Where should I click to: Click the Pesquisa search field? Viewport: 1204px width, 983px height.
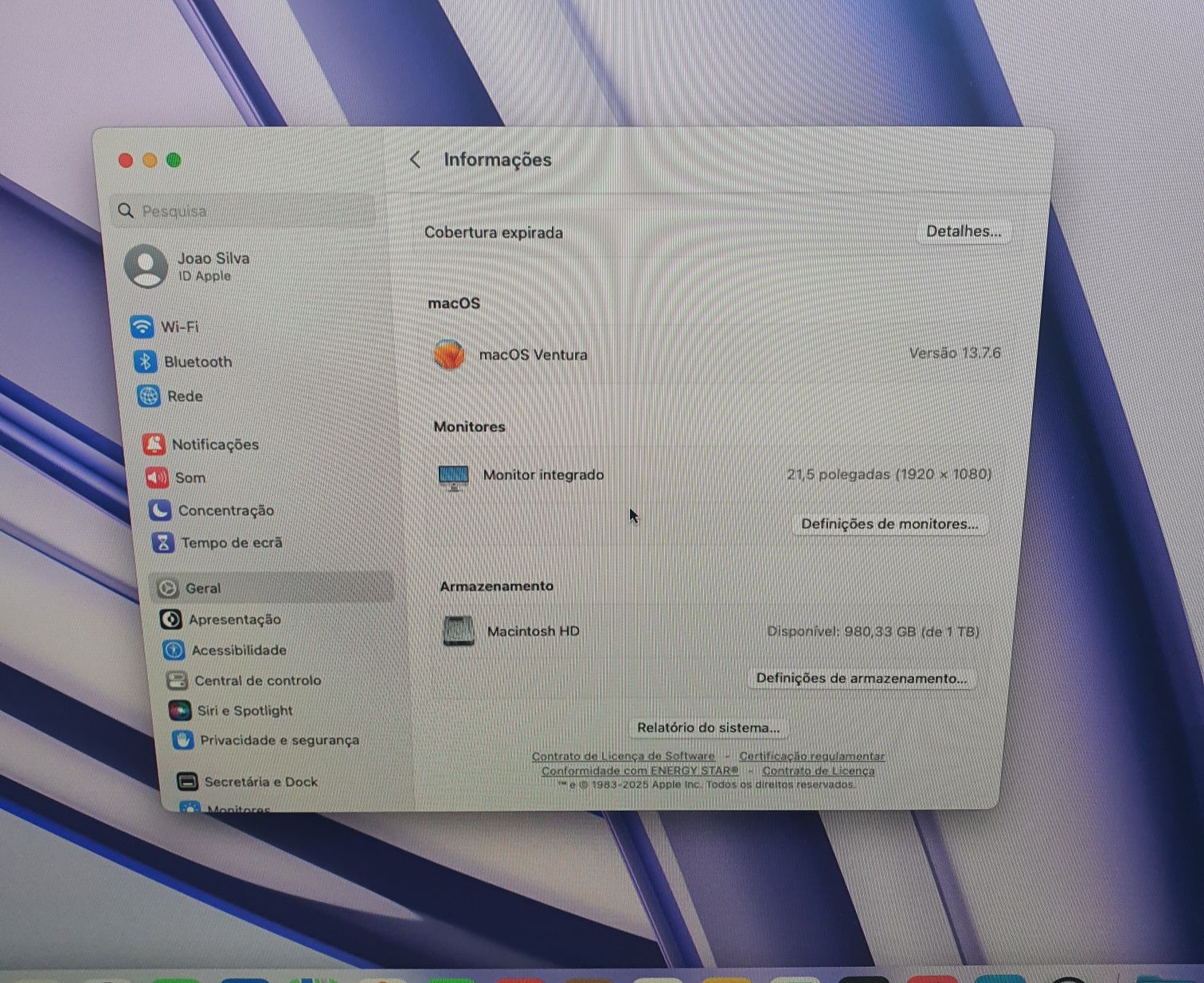(242, 210)
